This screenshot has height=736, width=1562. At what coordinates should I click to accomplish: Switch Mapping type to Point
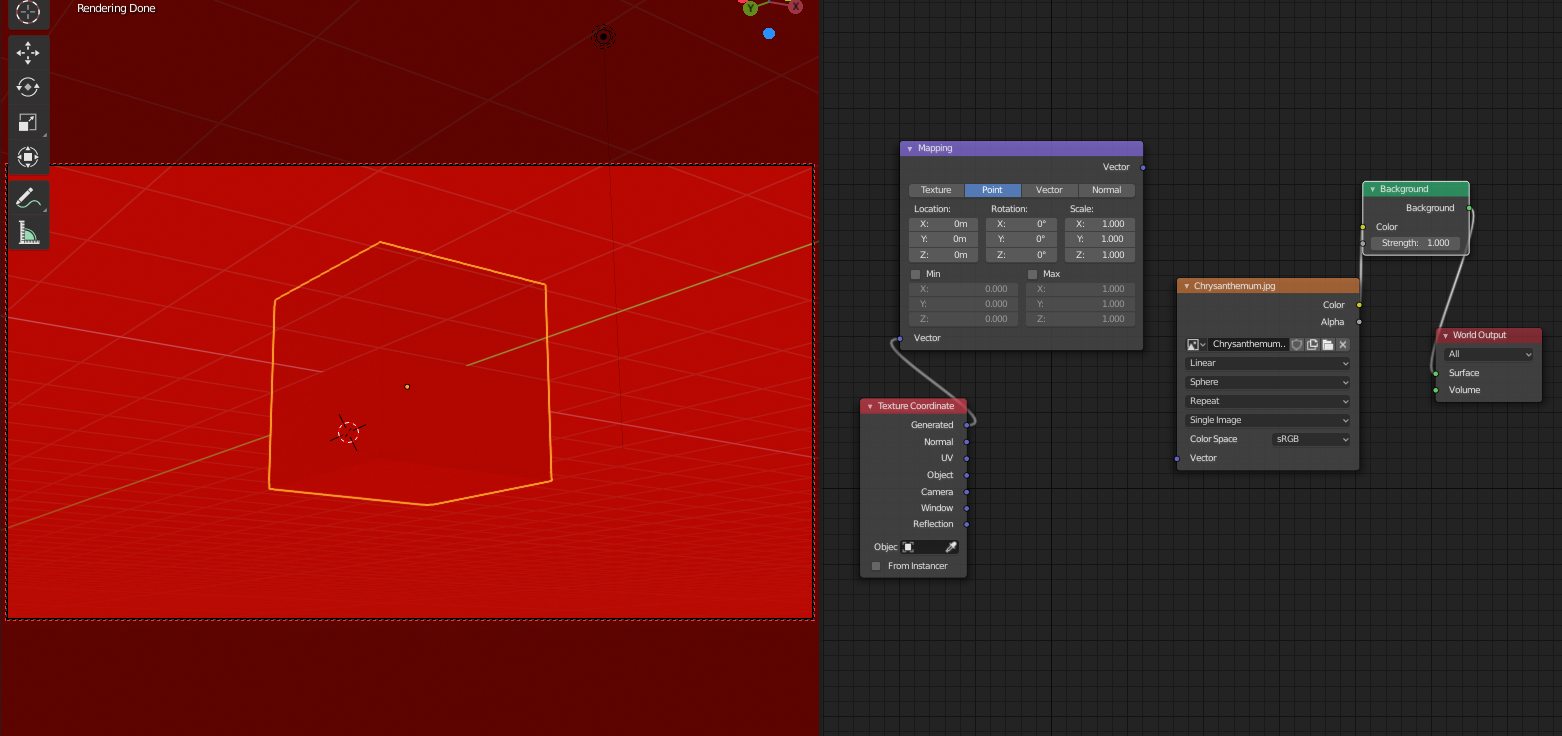pyautogui.click(x=992, y=190)
